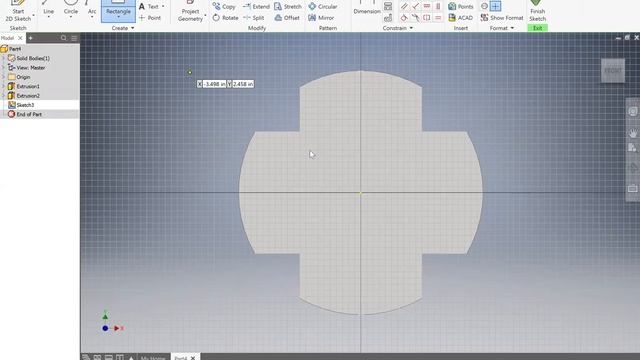Insert Points from the Insert panel
Viewport: 640px width, 360px height.
pyautogui.click(x=460, y=7)
